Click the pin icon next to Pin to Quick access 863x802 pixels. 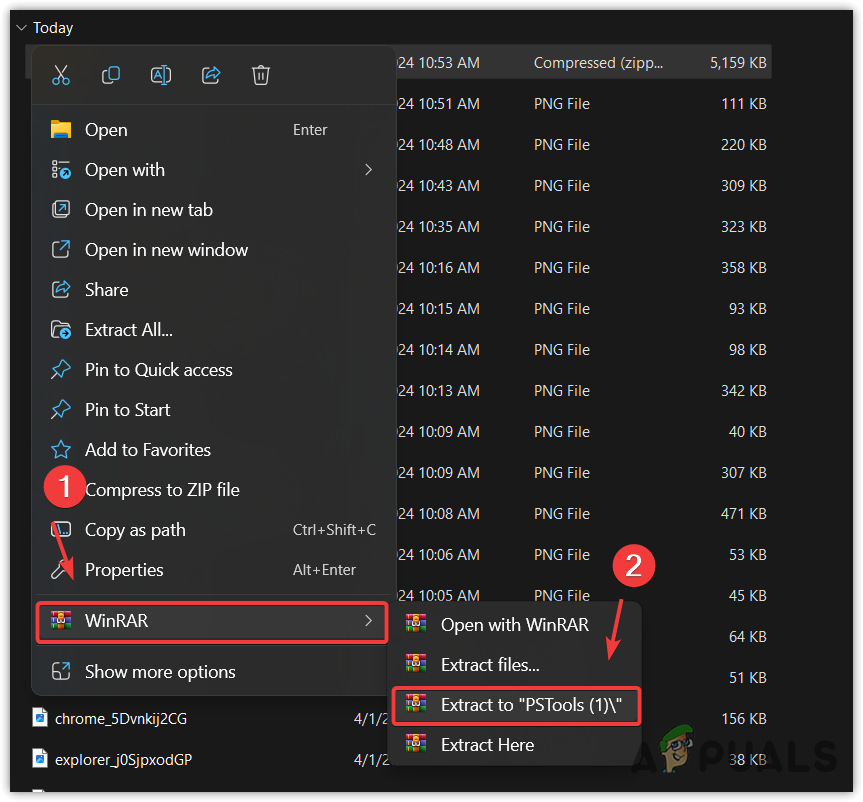[x=61, y=369]
